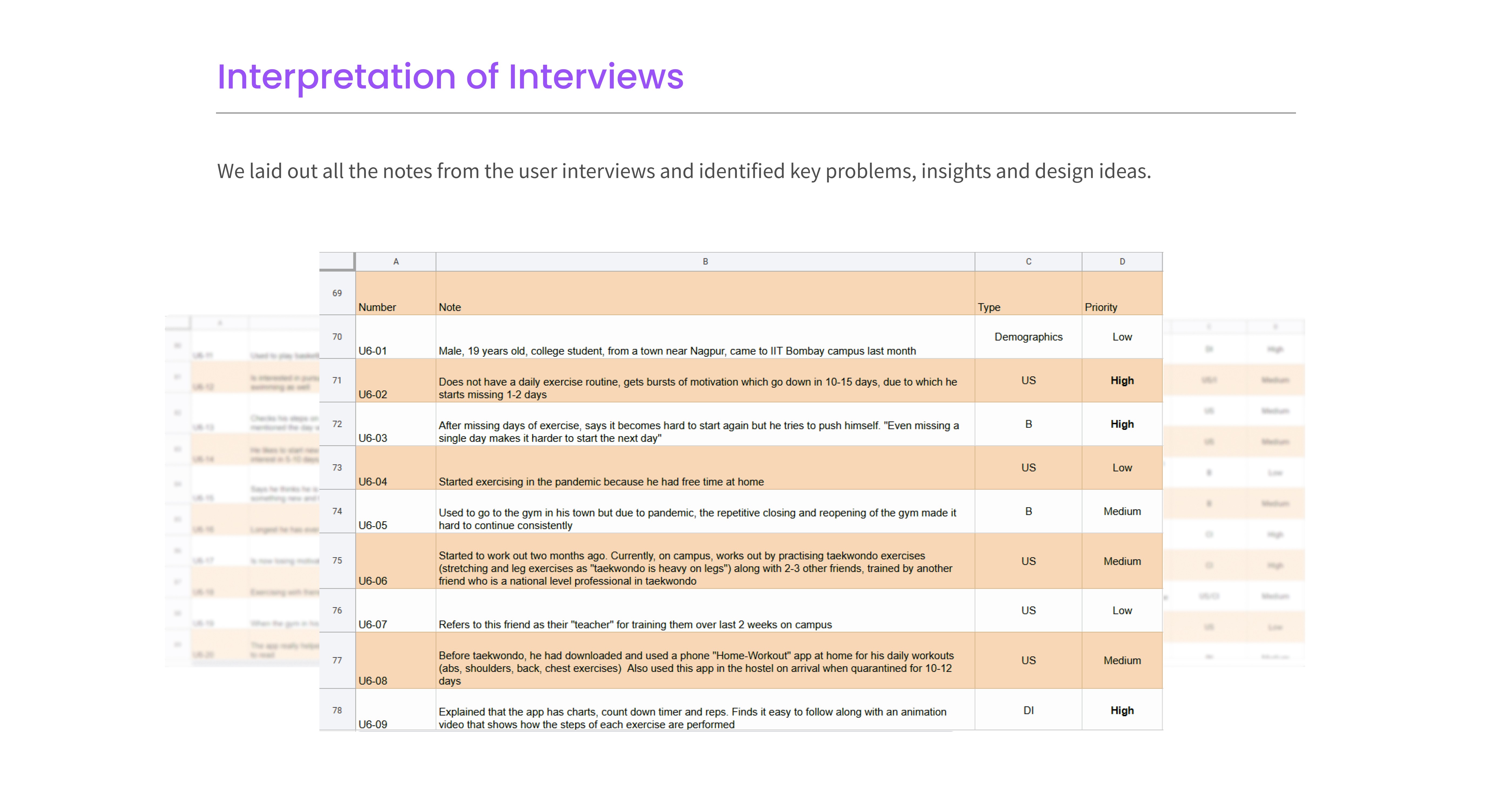
Task: Click the 'B' type cell in row U6-05
Action: pyautogui.click(x=1028, y=511)
